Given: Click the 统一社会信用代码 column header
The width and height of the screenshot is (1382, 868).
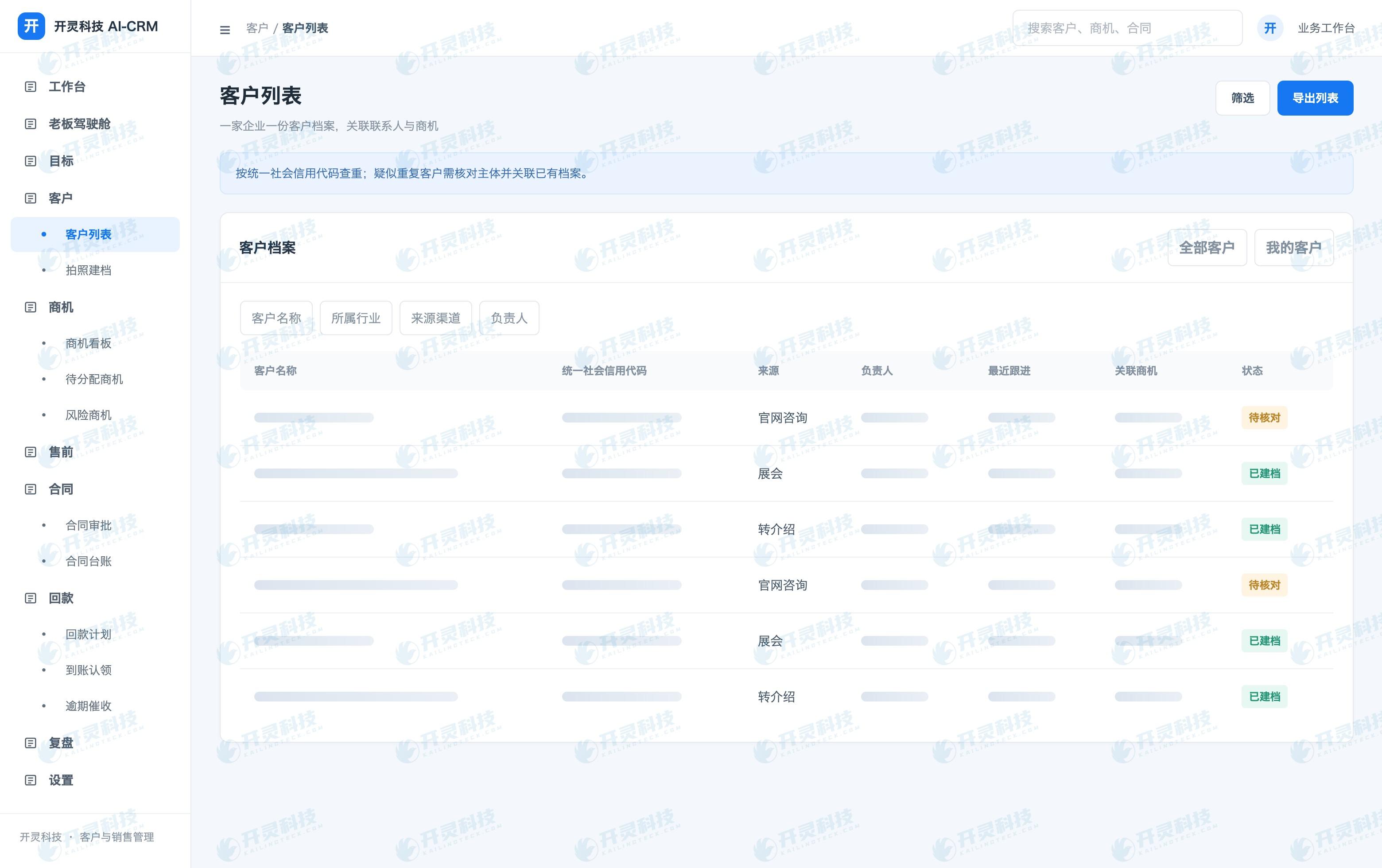Looking at the screenshot, I should 604,371.
